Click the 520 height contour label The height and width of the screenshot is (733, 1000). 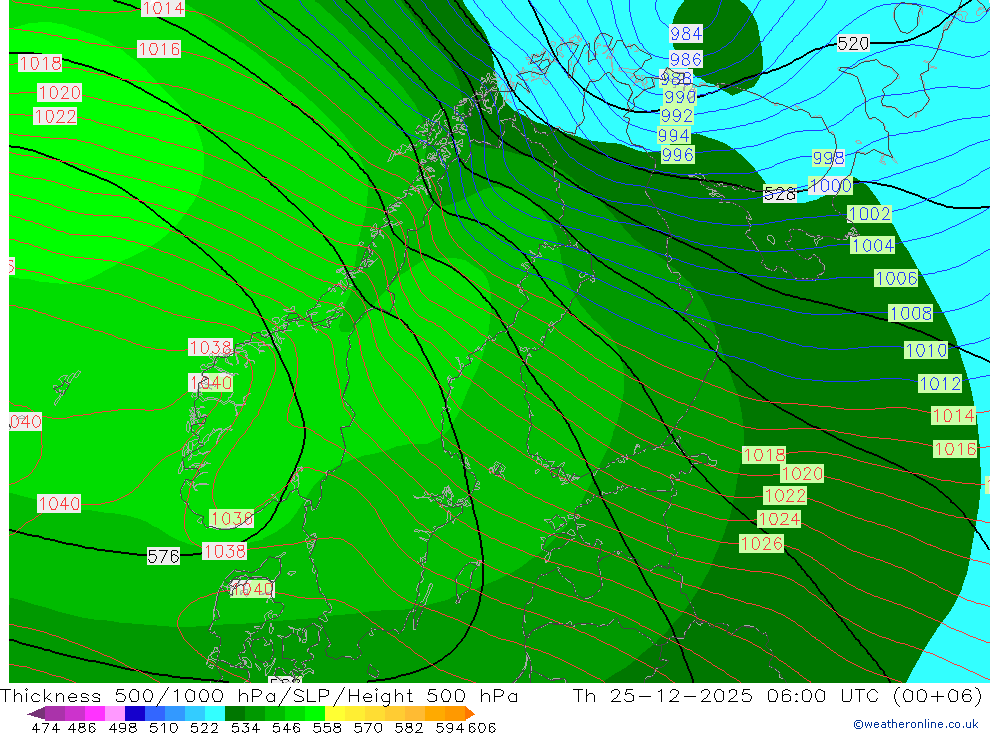(x=853, y=43)
